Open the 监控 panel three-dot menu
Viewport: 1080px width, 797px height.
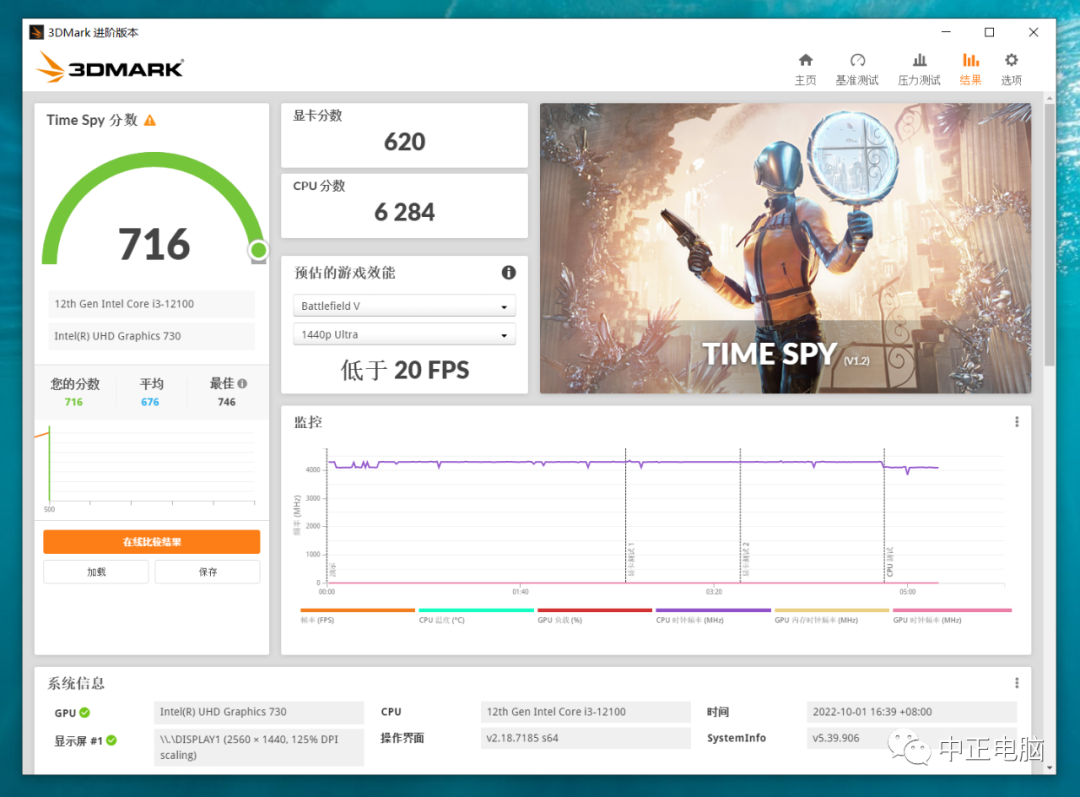(x=1017, y=422)
